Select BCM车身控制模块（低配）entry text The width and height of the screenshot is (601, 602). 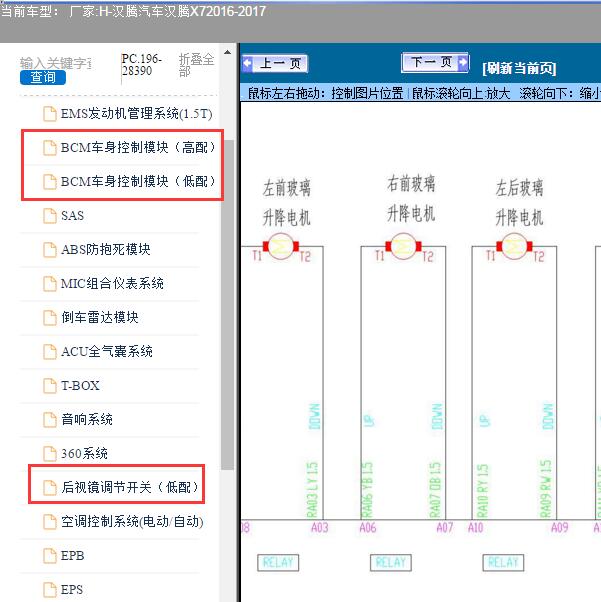coord(138,181)
